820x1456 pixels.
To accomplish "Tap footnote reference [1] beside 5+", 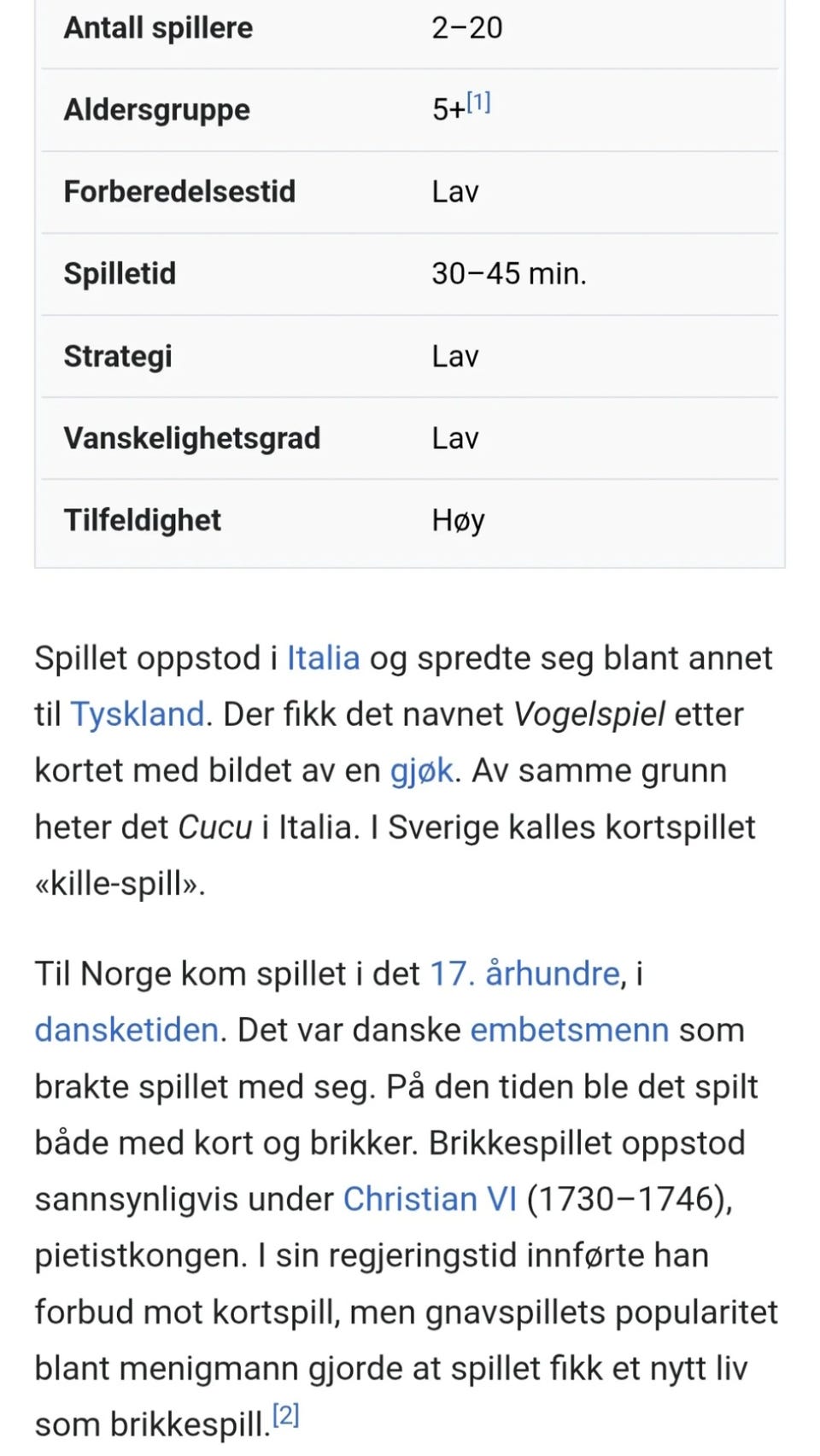I will pyautogui.click(x=478, y=103).
